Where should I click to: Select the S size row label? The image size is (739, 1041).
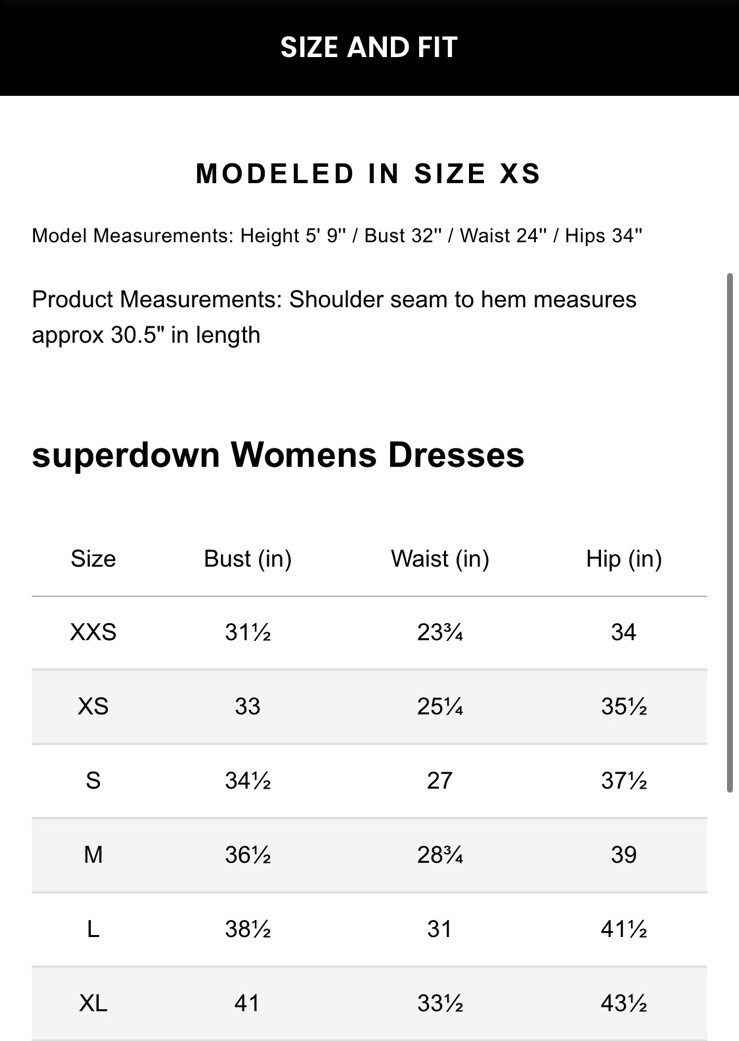pos(93,780)
